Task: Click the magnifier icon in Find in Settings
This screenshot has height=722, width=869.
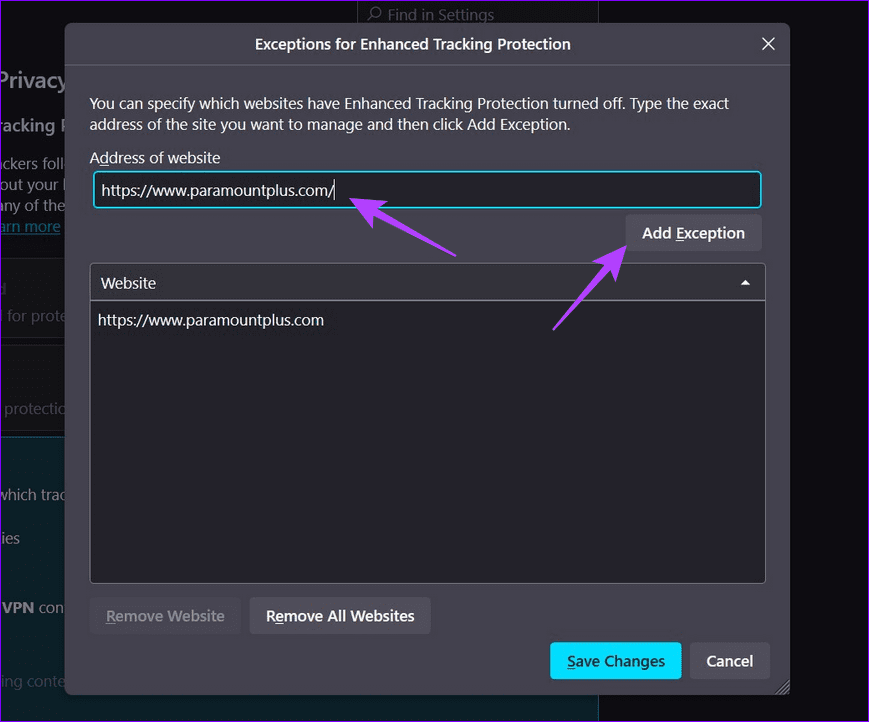Action: pyautogui.click(x=375, y=14)
